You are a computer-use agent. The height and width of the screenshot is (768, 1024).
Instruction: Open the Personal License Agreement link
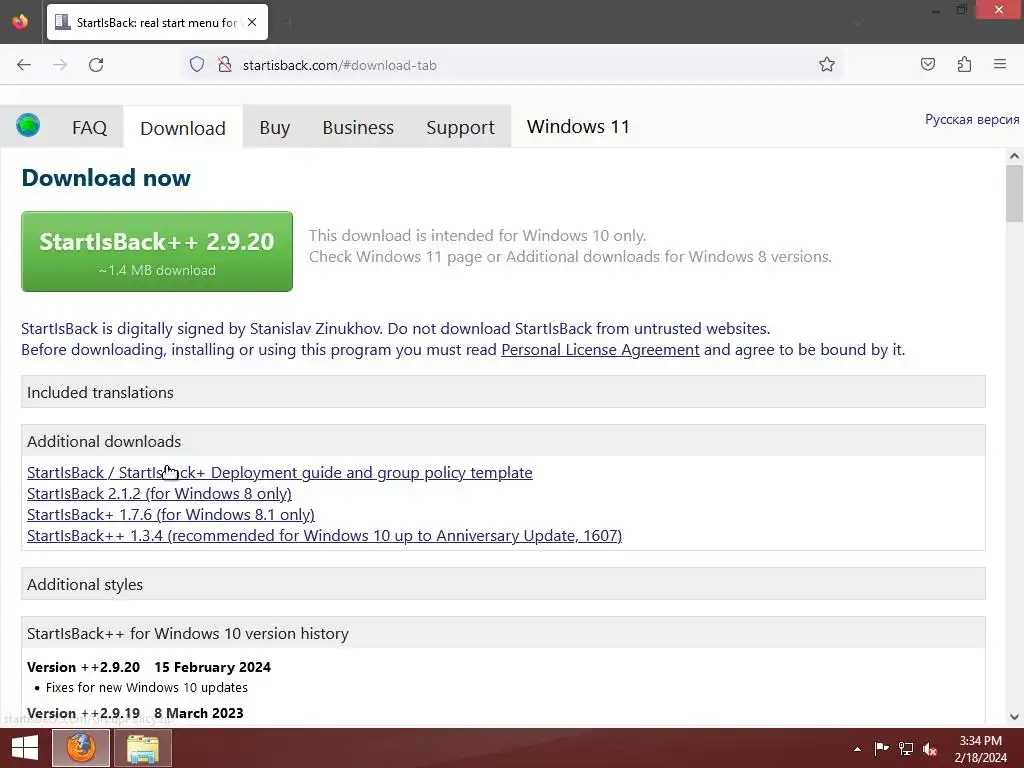(600, 350)
